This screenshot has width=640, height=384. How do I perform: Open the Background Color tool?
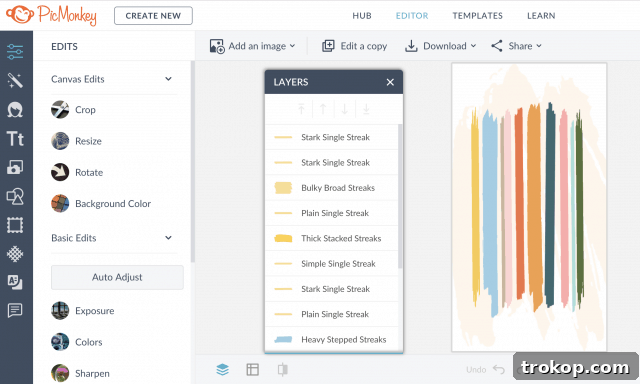(101, 203)
